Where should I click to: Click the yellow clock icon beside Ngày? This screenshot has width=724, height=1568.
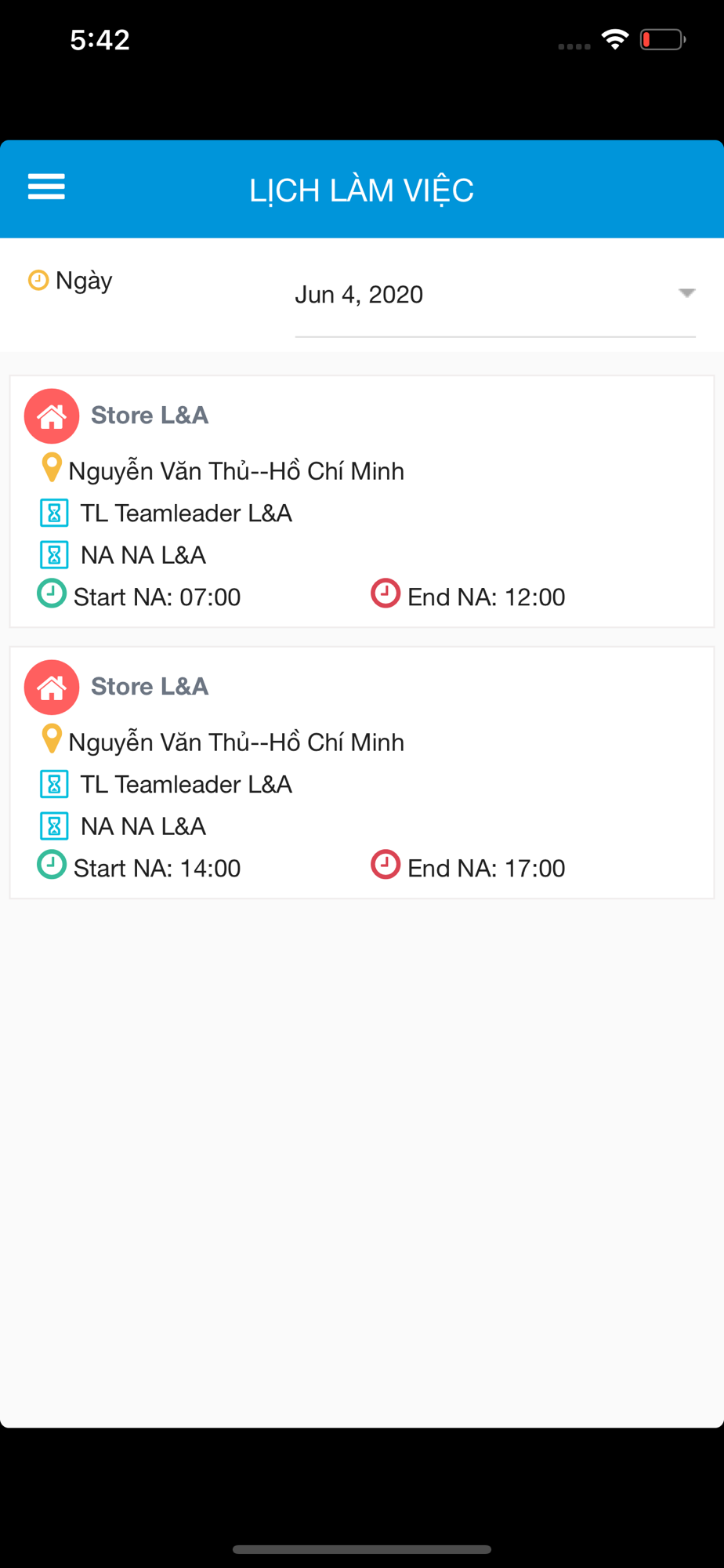38,280
